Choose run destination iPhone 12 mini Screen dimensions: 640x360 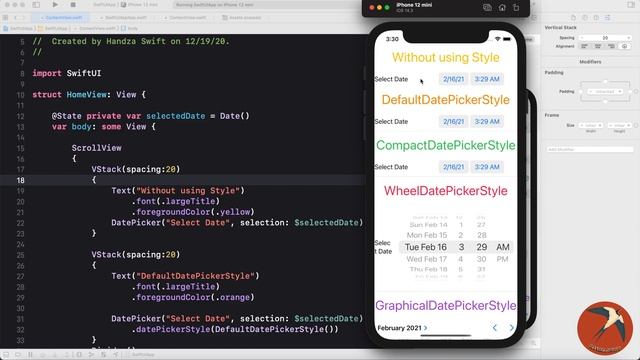140,5
